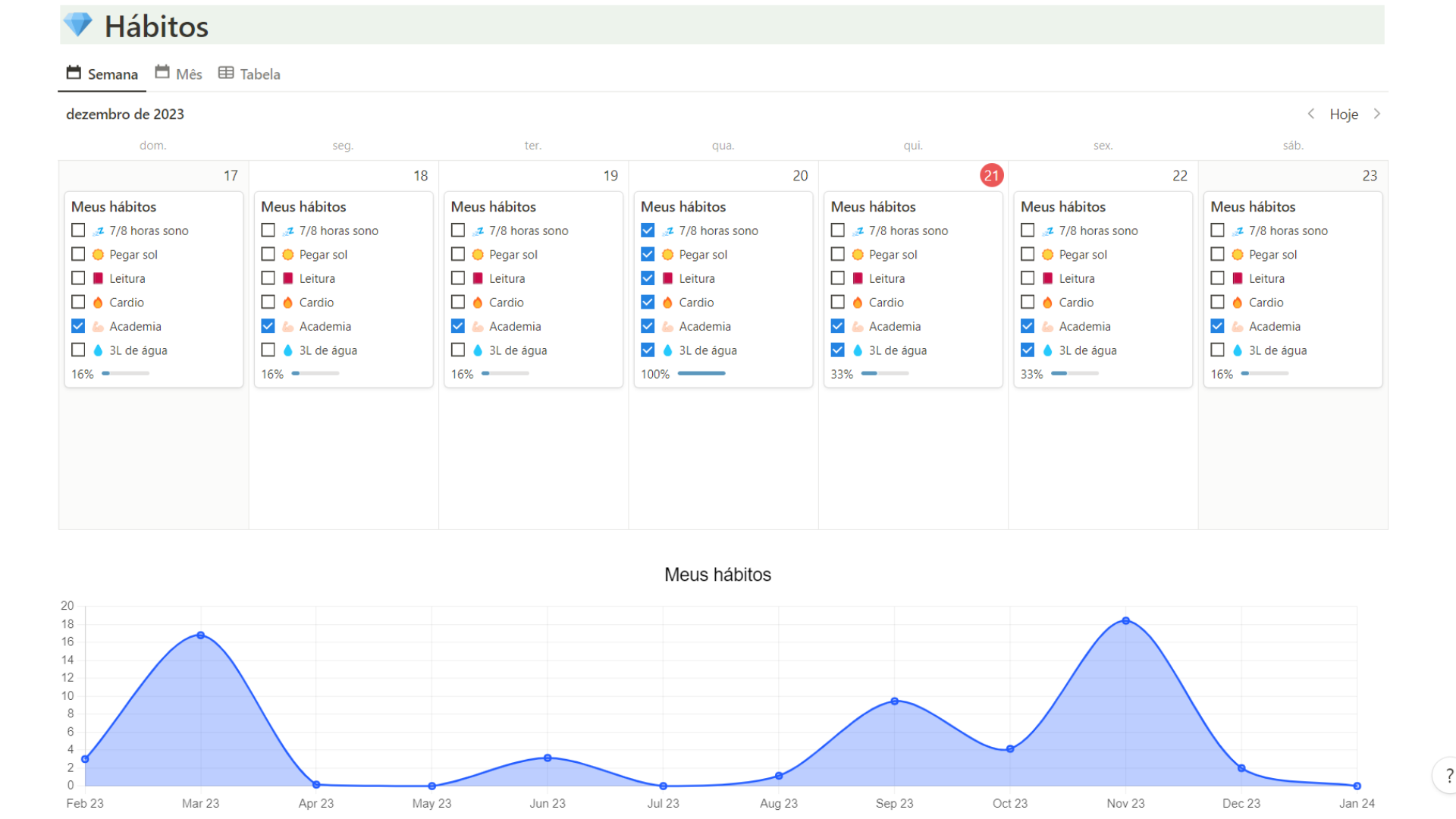Image resolution: width=1456 pixels, height=819 pixels.
Task: Check 7/8 horas sono on day 17
Action: click(x=78, y=230)
